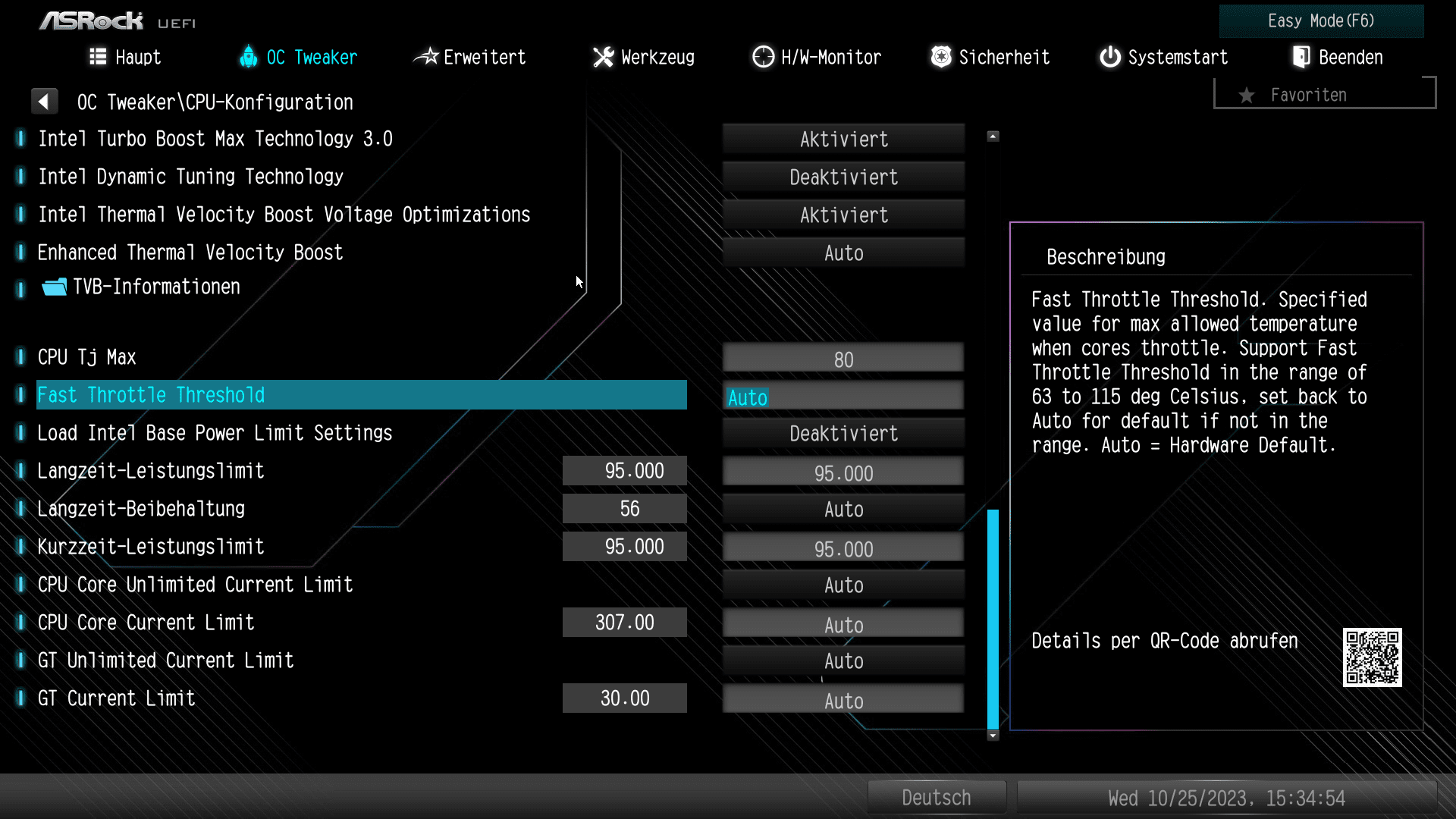Open Load Intel Base Power Limit dropdown
The width and height of the screenshot is (1456, 819).
[x=843, y=434]
